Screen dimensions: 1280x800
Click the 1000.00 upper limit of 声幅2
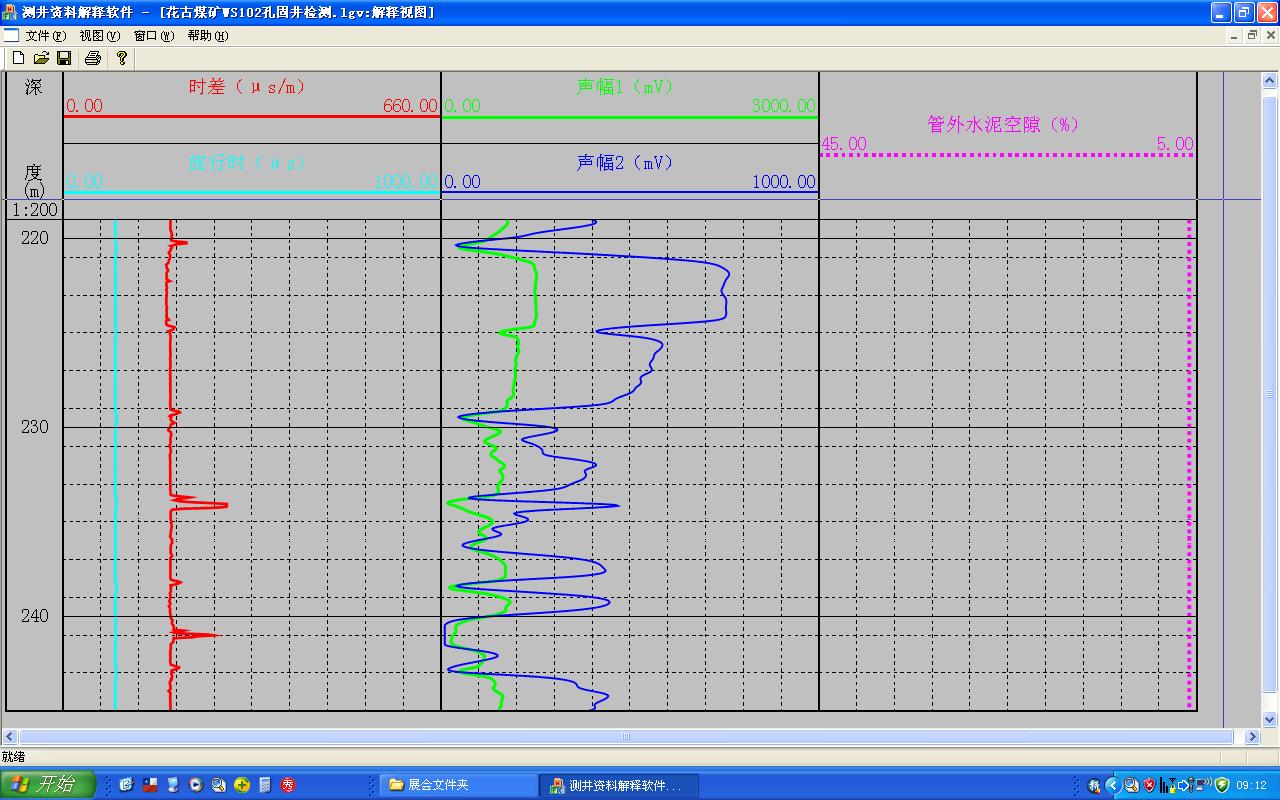click(784, 182)
